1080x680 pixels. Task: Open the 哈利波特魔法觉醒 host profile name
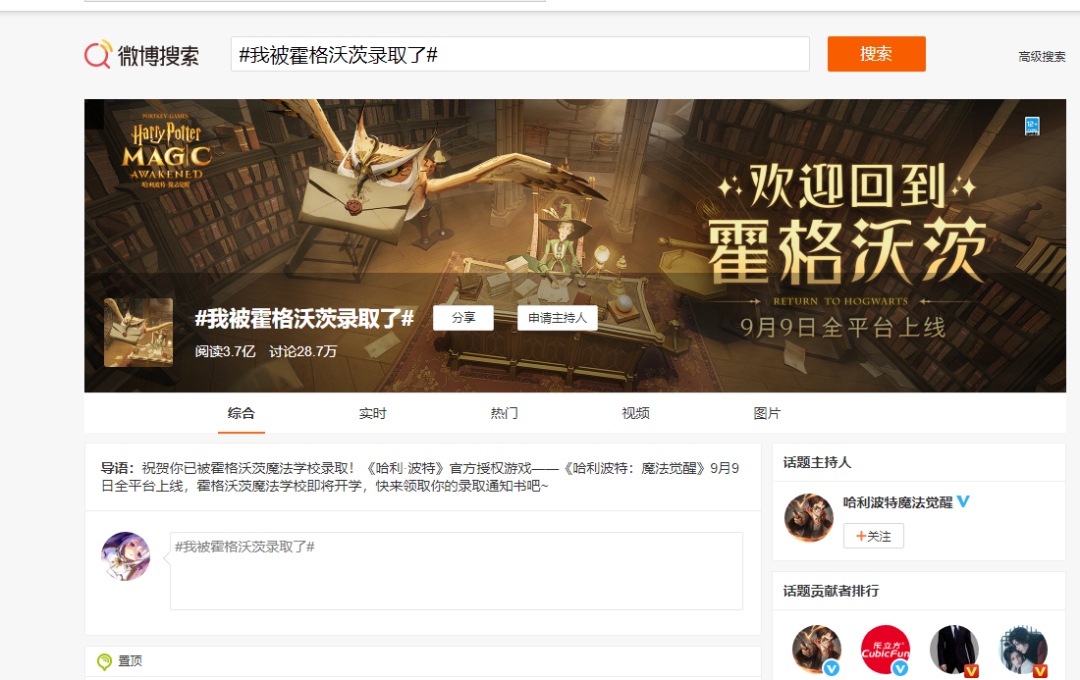click(x=897, y=502)
